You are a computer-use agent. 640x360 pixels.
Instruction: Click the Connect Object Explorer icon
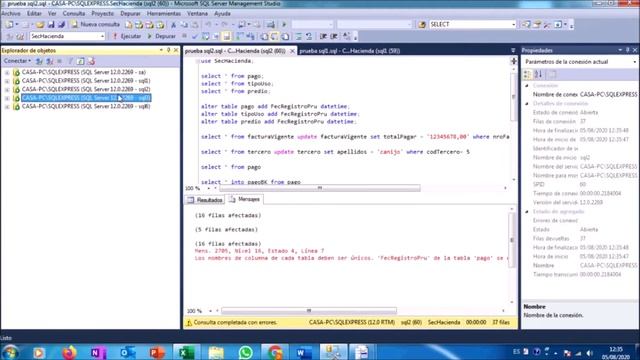39,61
